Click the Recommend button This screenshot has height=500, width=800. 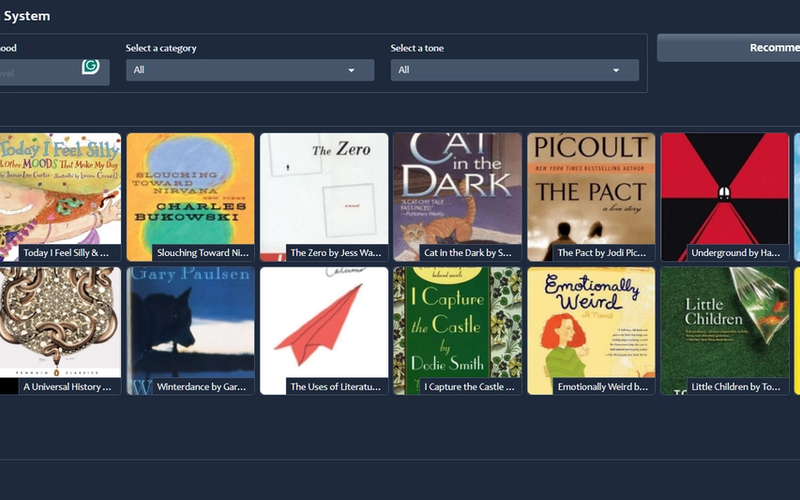click(729, 48)
